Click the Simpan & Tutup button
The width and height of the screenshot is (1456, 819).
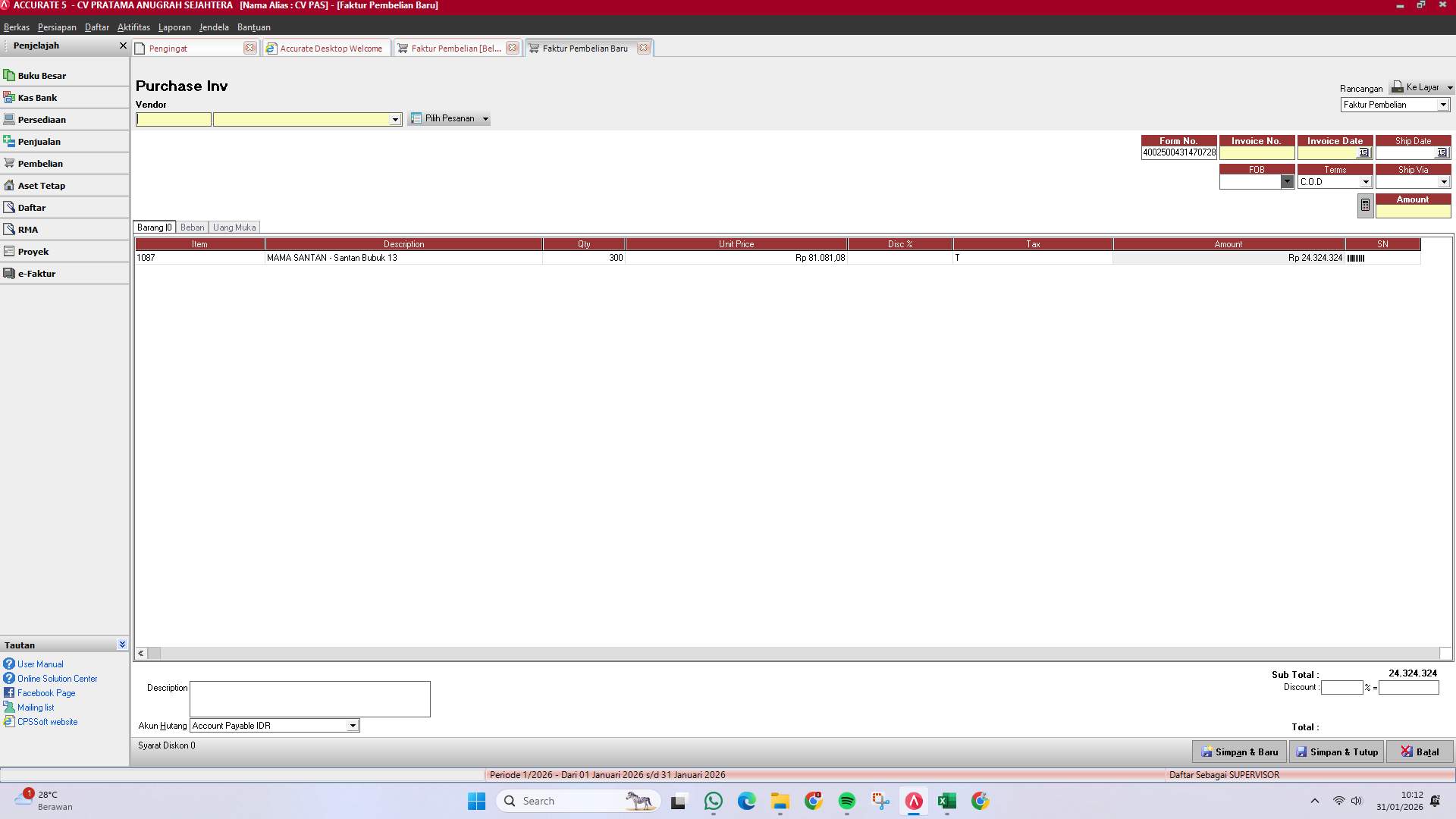click(x=1336, y=752)
